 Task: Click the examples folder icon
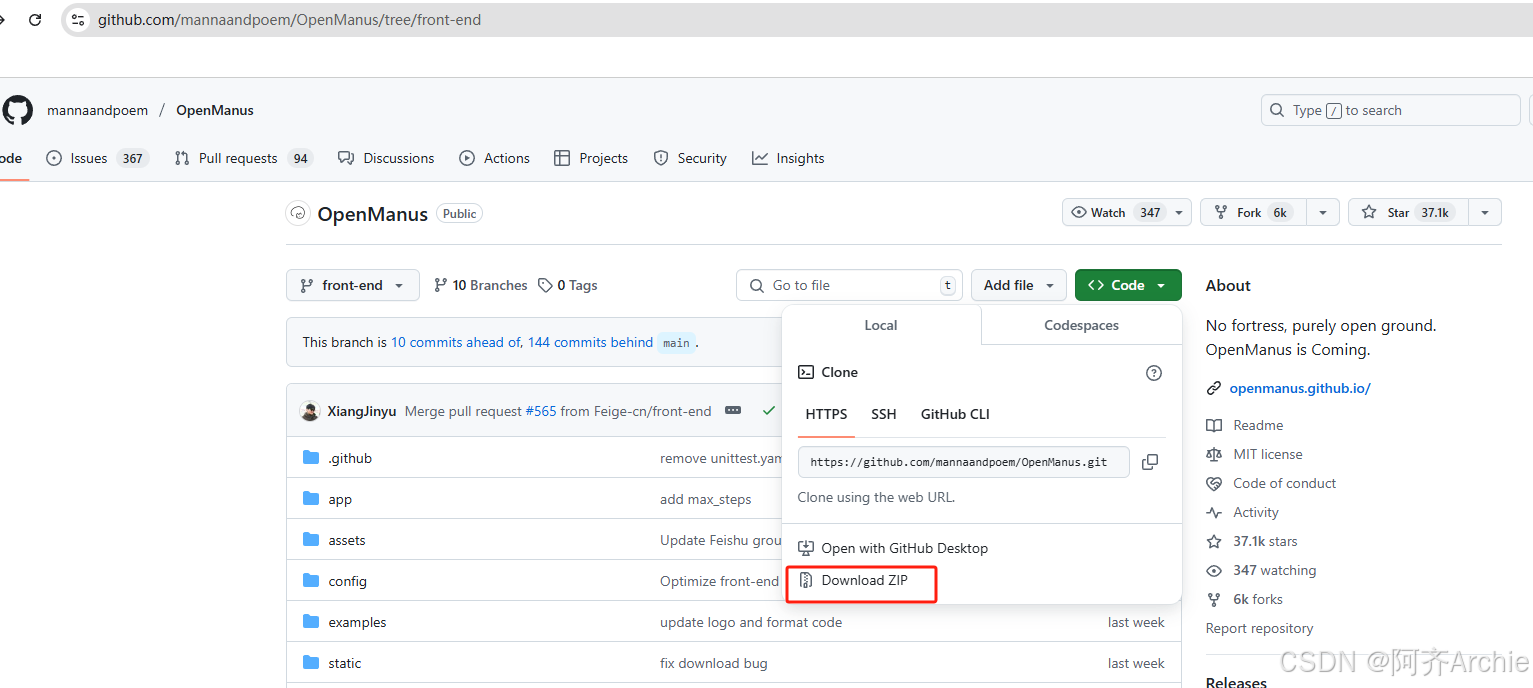tap(311, 622)
